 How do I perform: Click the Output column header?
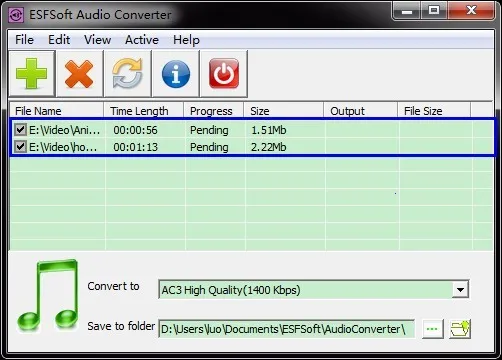tap(360, 111)
